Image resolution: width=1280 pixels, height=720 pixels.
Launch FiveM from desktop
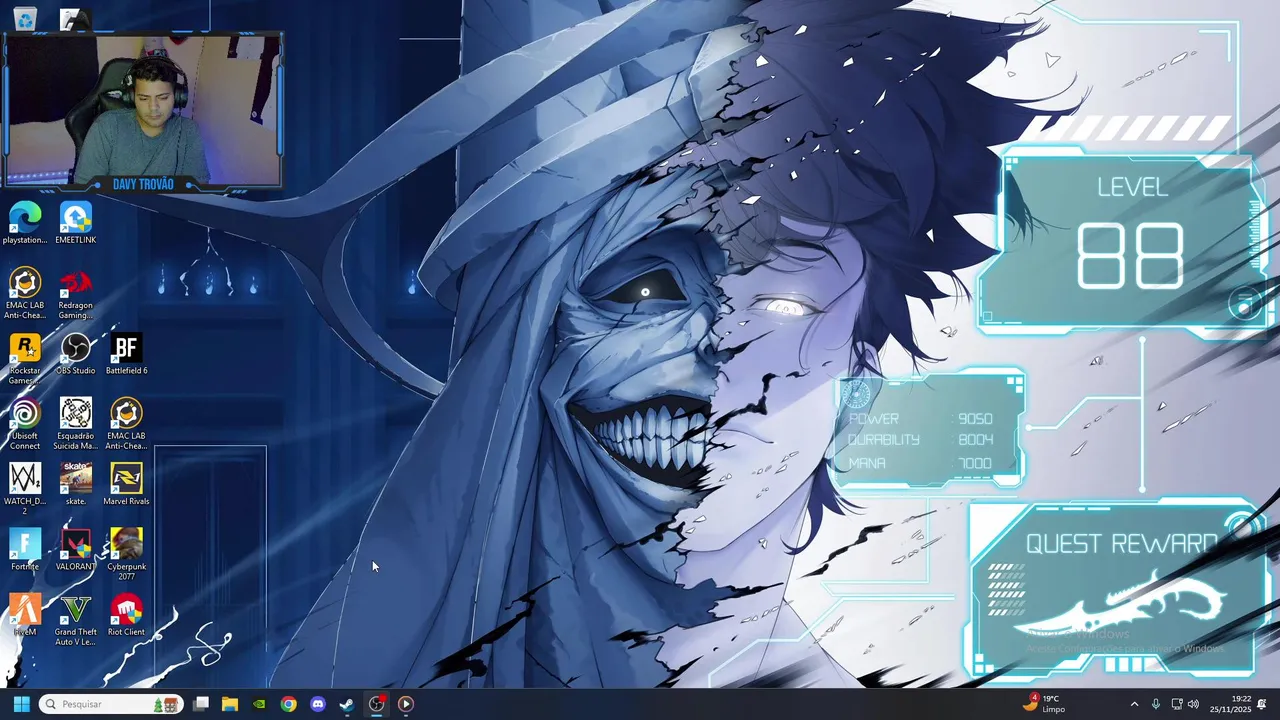pyautogui.click(x=25, y=615)
